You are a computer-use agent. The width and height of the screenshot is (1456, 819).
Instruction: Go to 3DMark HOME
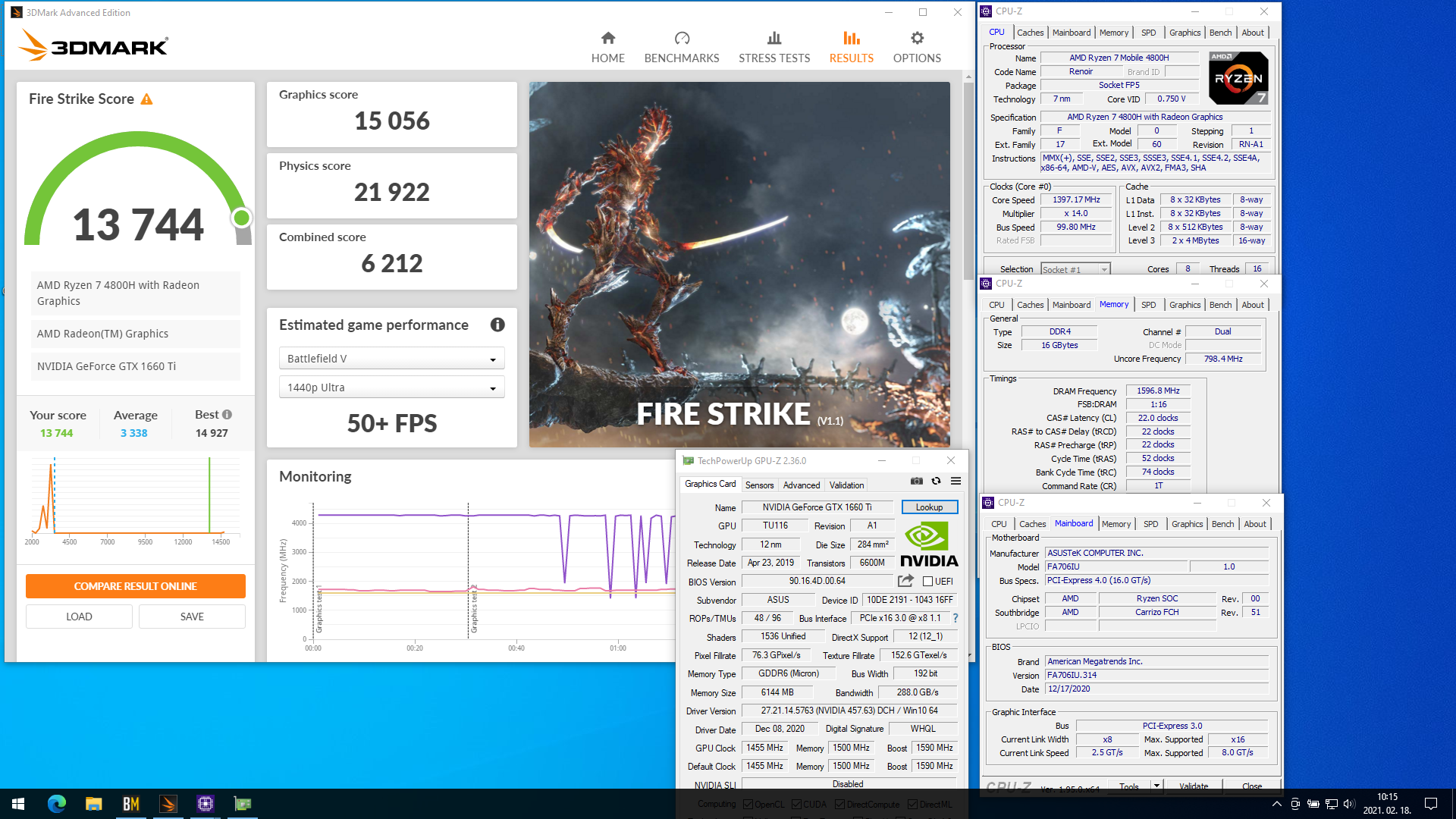(x=608, y=47)
